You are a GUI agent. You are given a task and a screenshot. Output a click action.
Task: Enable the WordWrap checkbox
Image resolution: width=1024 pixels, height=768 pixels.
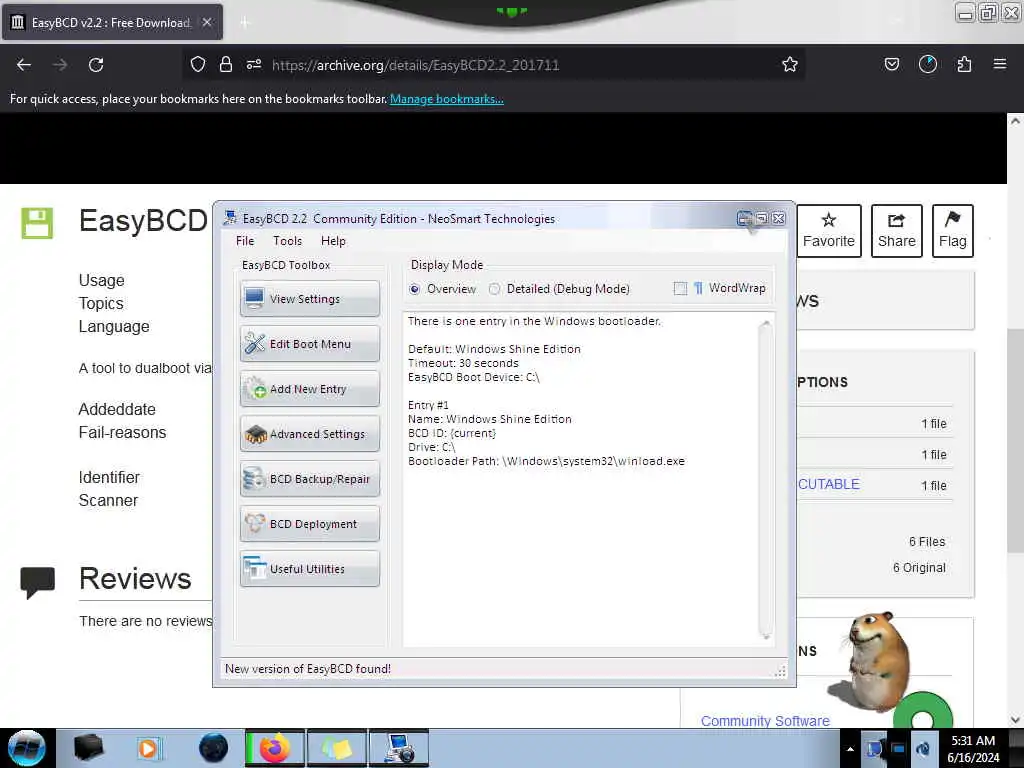[x=680, y=288]
